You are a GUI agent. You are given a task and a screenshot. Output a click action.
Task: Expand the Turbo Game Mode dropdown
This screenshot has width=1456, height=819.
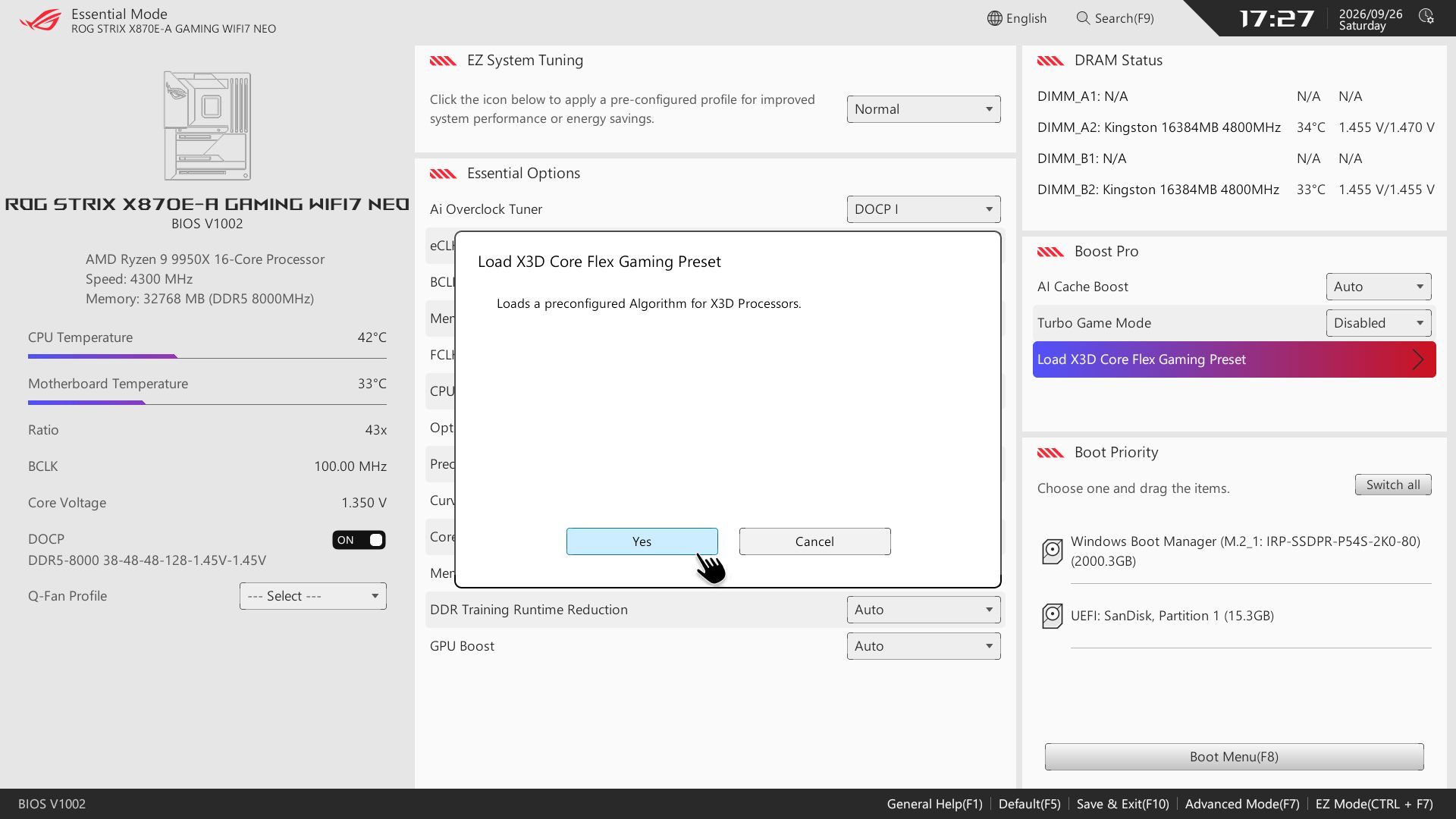click(x=1378, y=323)
